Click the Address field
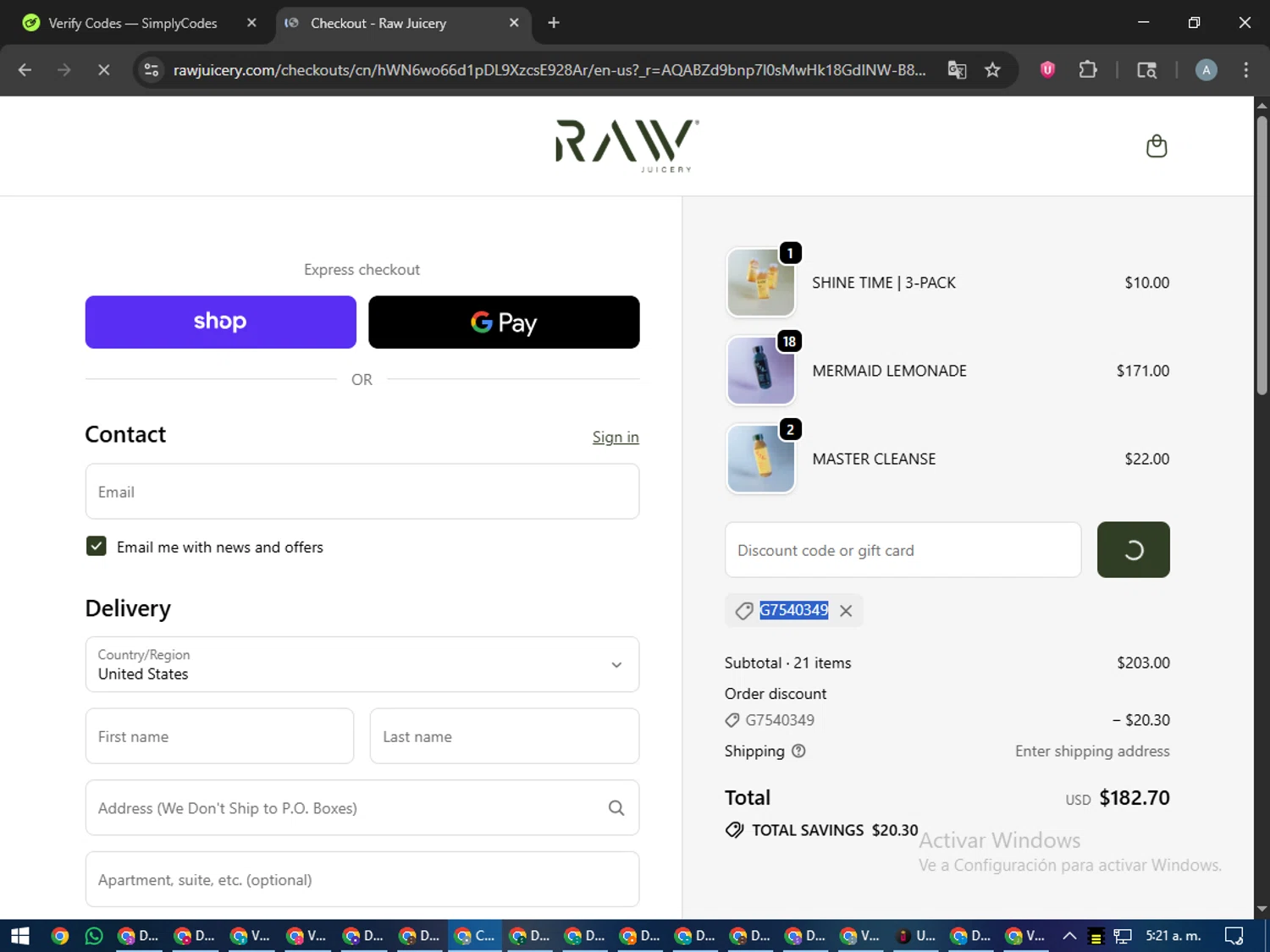The height and width of the screenshot is (952, 1270). pyautogui.click(x=362, y=808)
